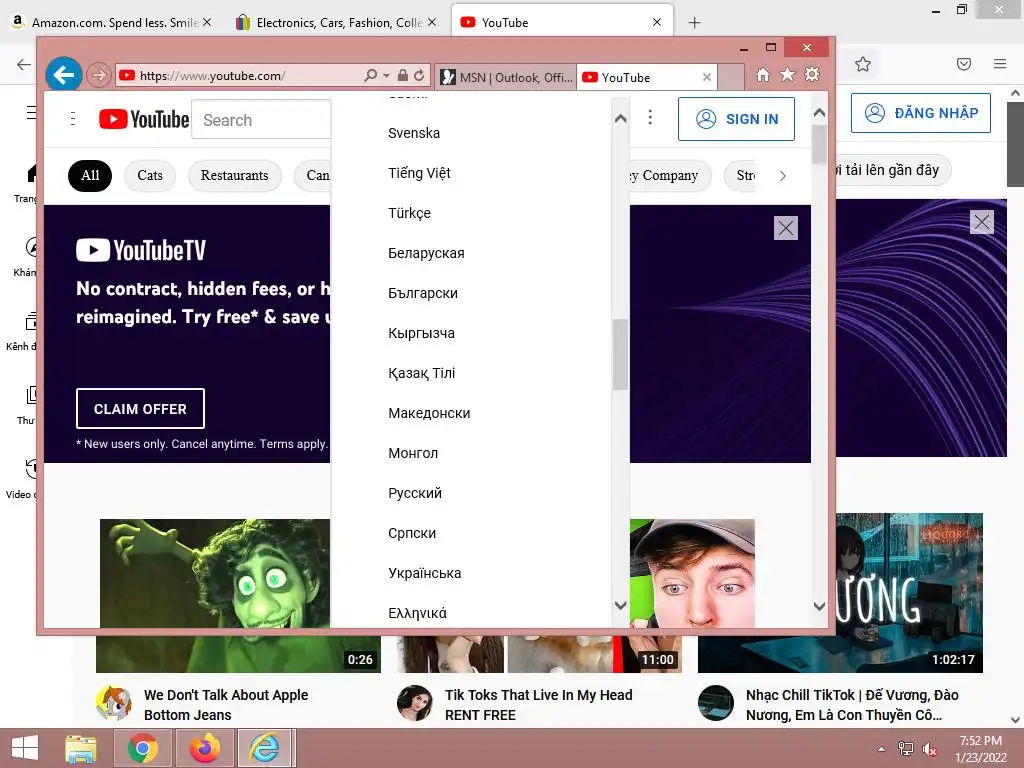This screenshot has height=768, width=1024.
Task: Choose Русский language
Action: (x=415, y=493)
